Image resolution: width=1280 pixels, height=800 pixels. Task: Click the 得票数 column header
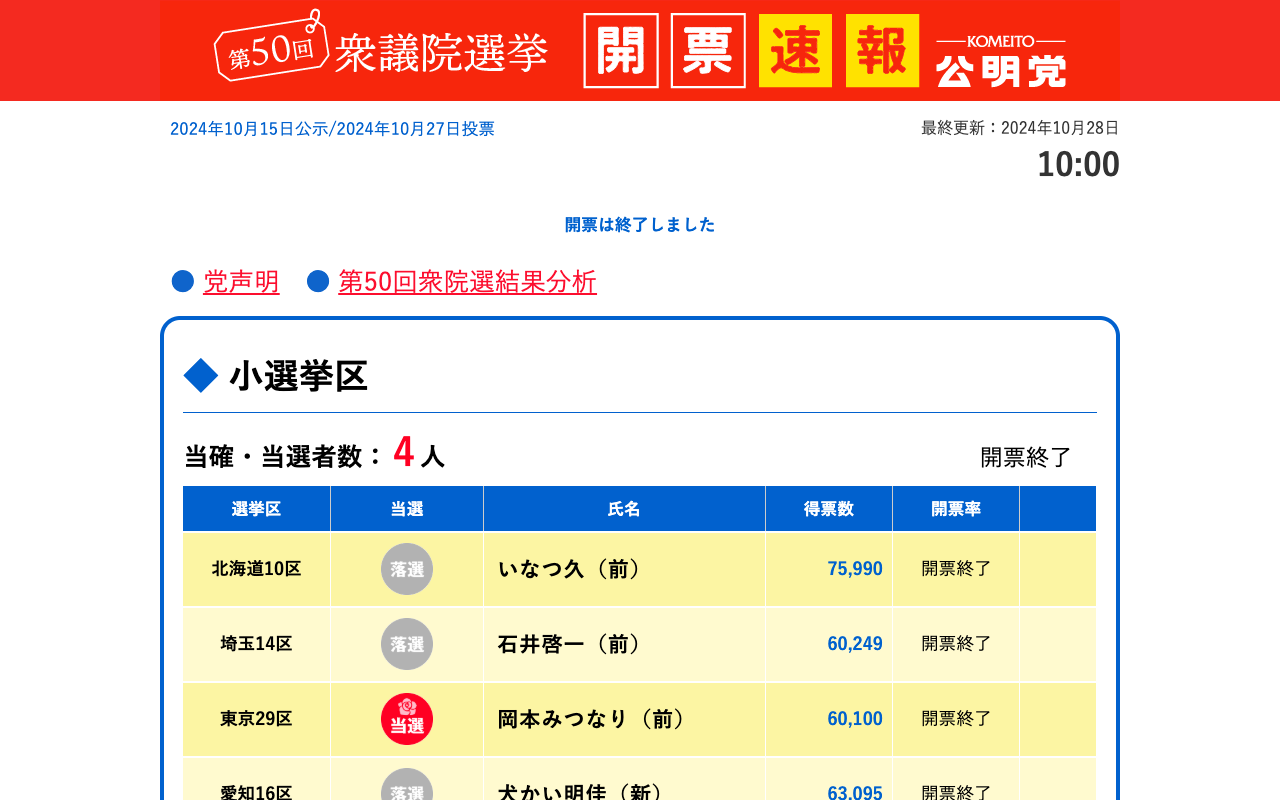point(829,509)
